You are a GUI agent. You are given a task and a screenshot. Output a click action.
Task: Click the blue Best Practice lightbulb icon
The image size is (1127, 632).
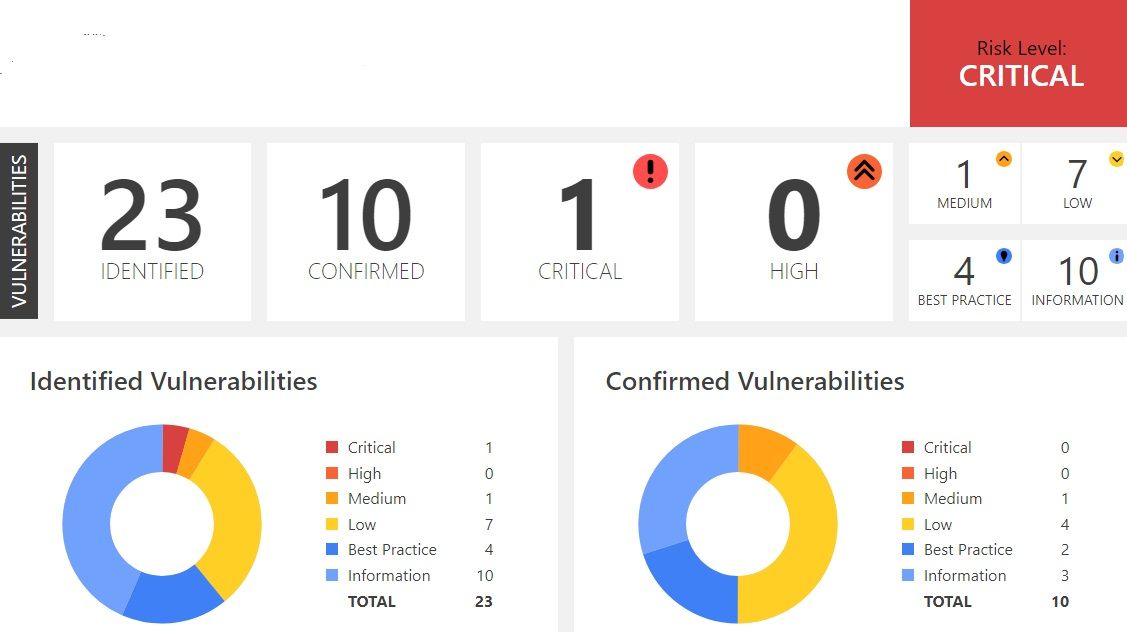[x=1003, y=255]
